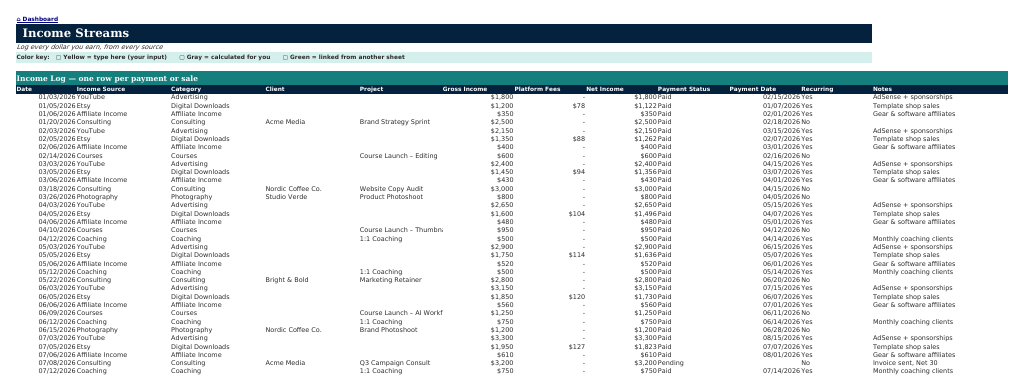Select the Income Streams title
This screenshot has height=391, width=1024.
76,33
